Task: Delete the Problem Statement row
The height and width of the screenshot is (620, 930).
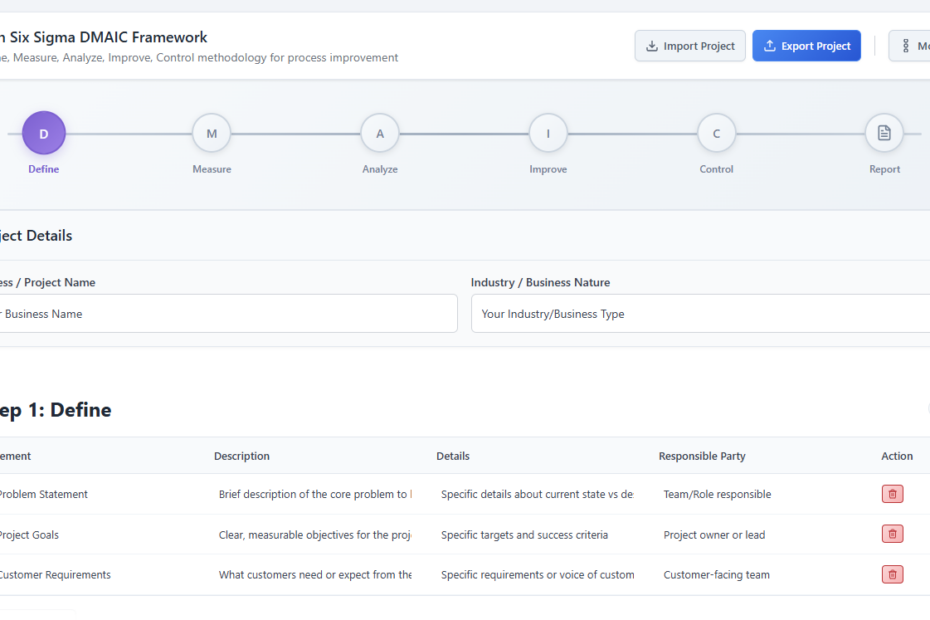Action: (892, 494)
